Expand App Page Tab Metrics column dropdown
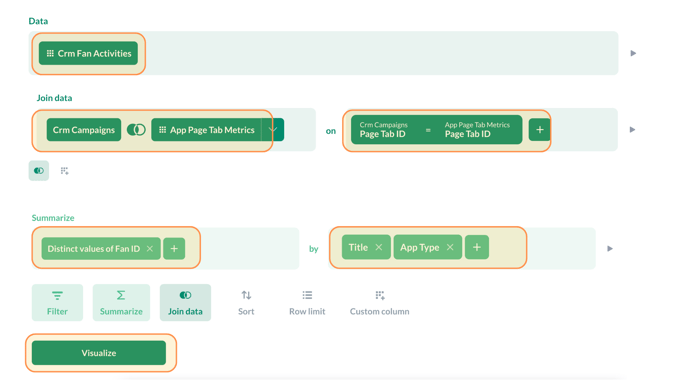Screen dimensions: 688x387 (x=273, y=130)
